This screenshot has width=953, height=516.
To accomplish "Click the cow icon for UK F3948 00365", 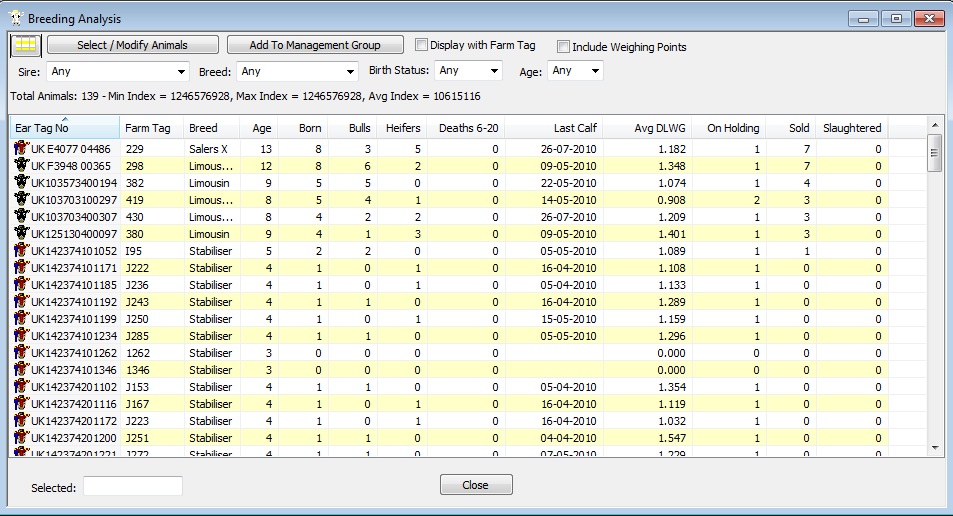I will click(x=22, y=165).
